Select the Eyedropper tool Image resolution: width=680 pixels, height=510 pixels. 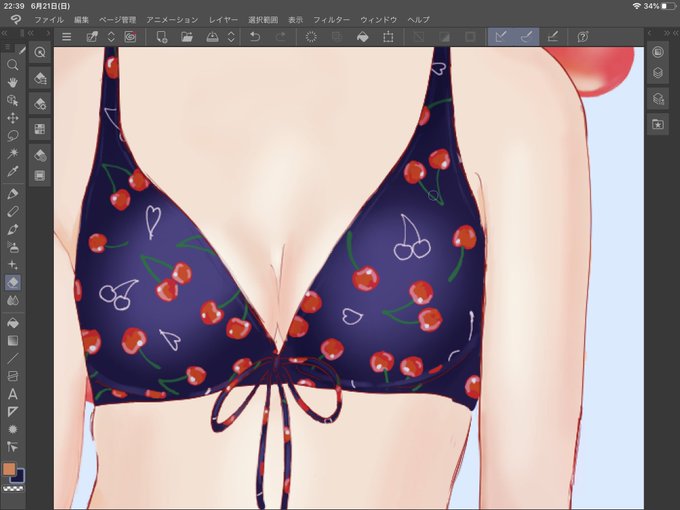pos(13,171)
